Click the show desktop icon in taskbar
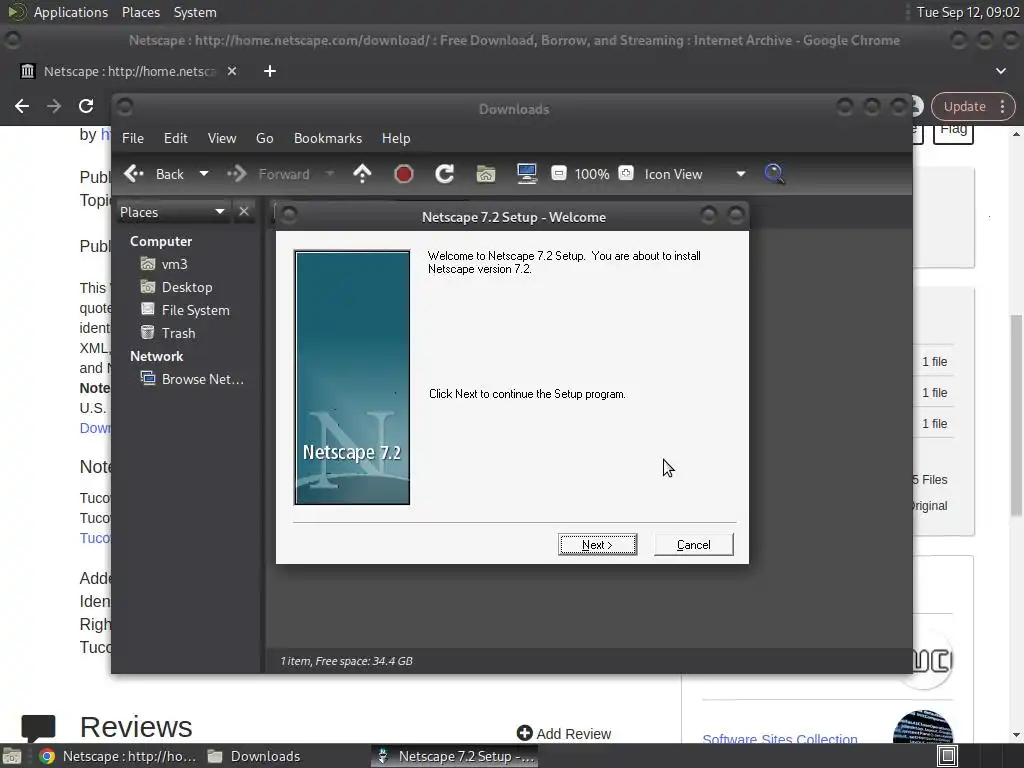1024x768 pixels. [11, 756]
